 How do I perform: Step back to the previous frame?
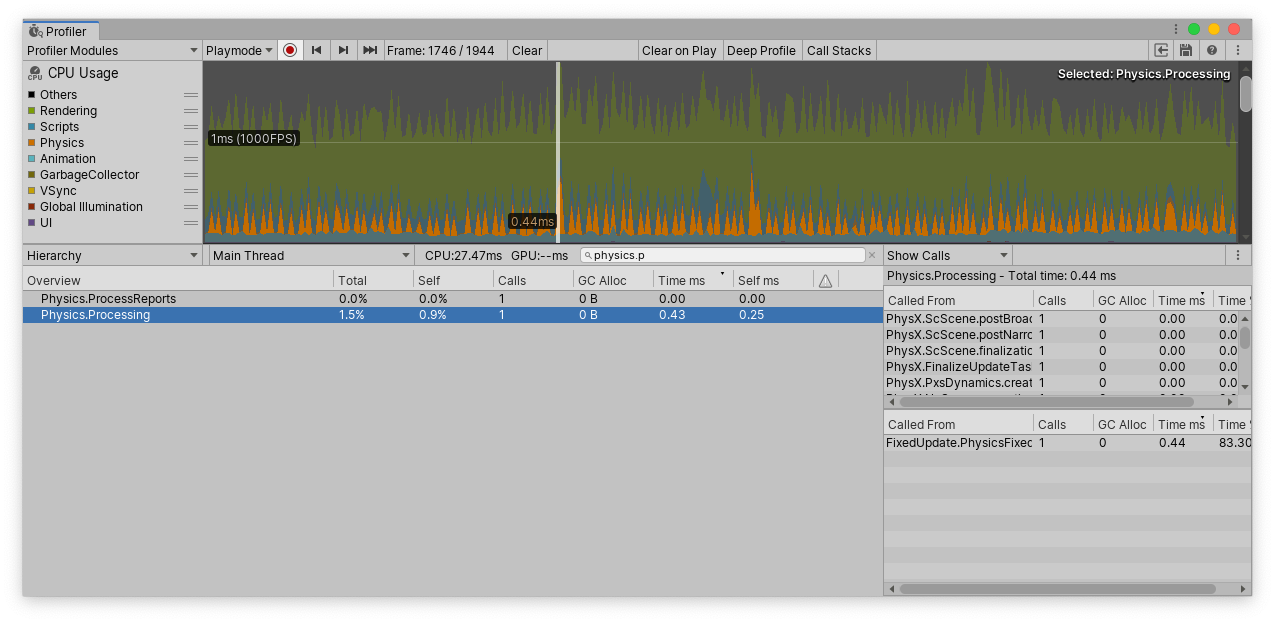316,50
